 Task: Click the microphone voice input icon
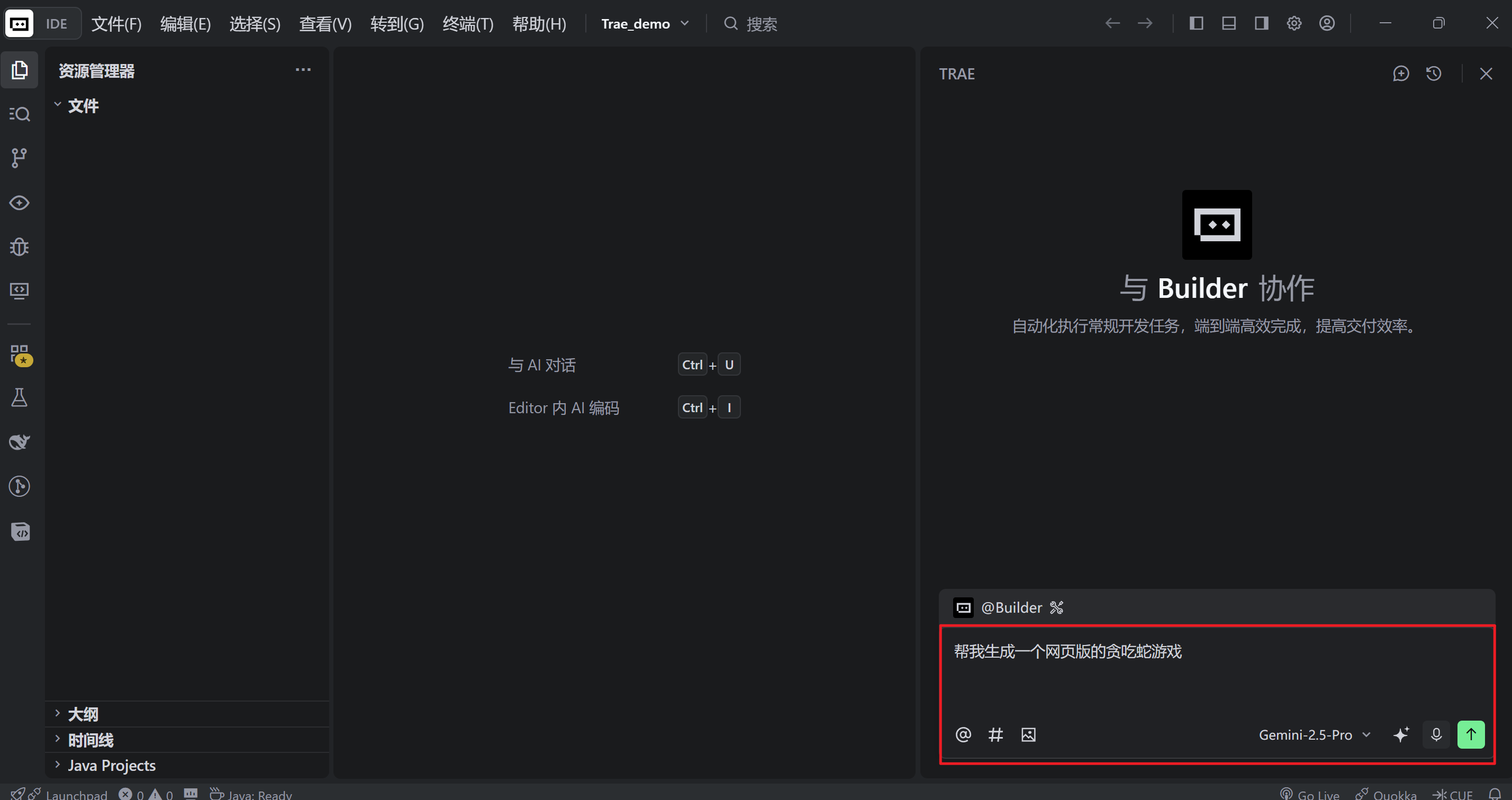pyautogui.click(x=1436, y=734)
